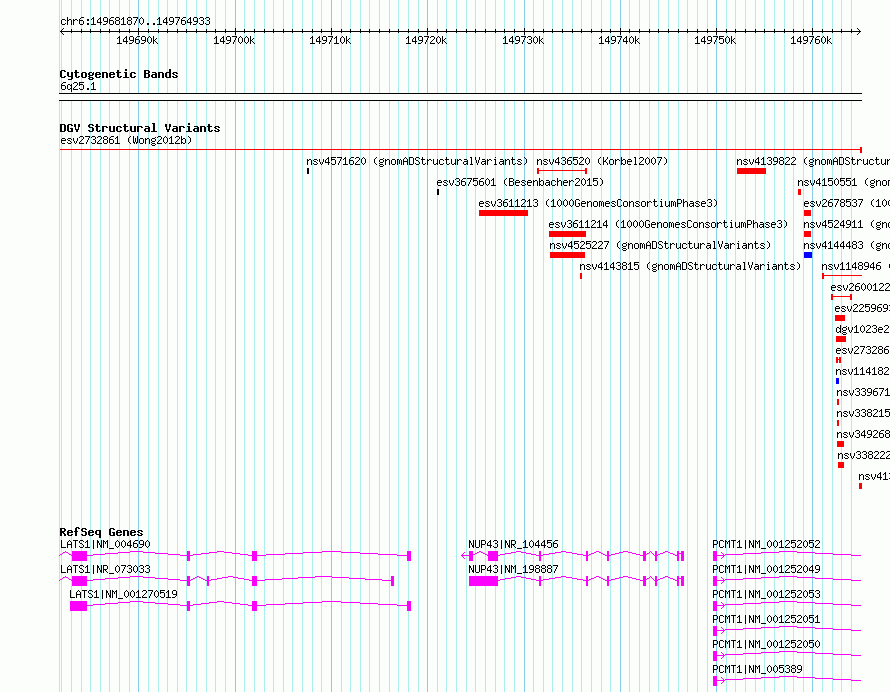Open the nsv4524911 variant label
The height and width of the screenshot is (692, 890).
846,224
